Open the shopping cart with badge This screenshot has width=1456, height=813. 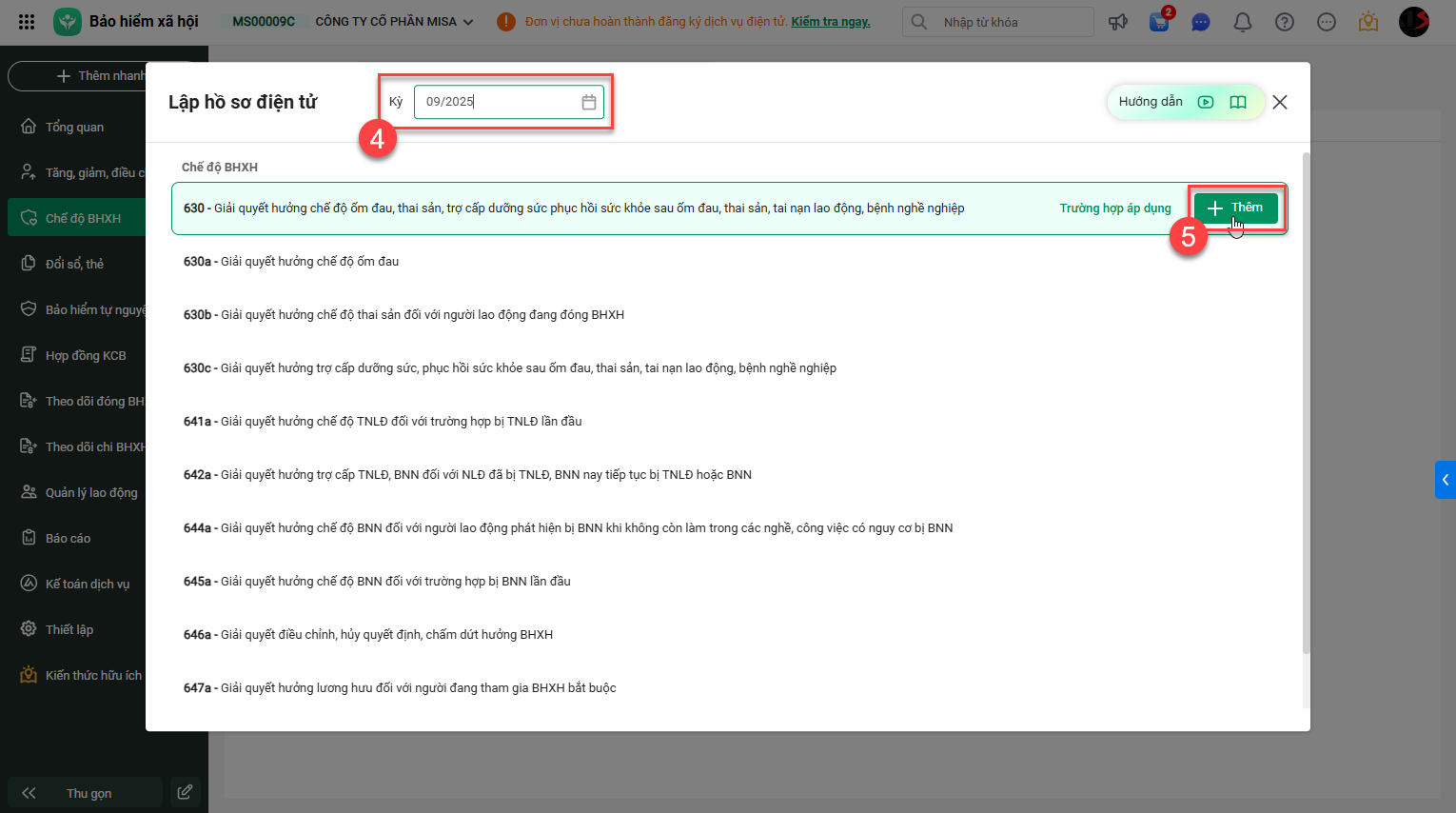1159,21
